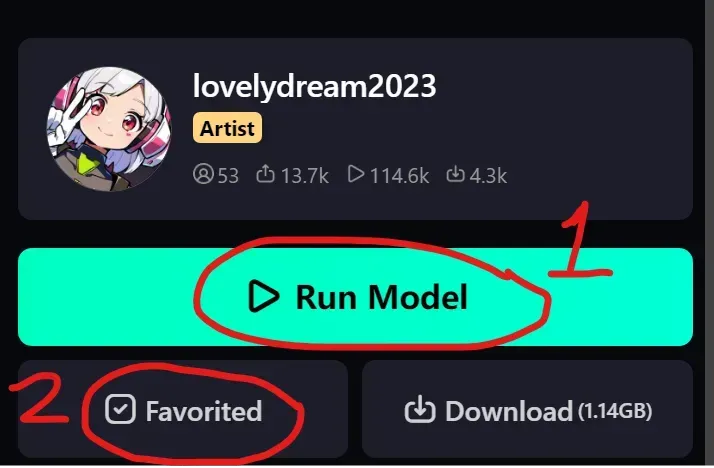Screen dimensions: 714x468
Task: Click the 13.7k uploads count
Action: (x=305, y=176)
